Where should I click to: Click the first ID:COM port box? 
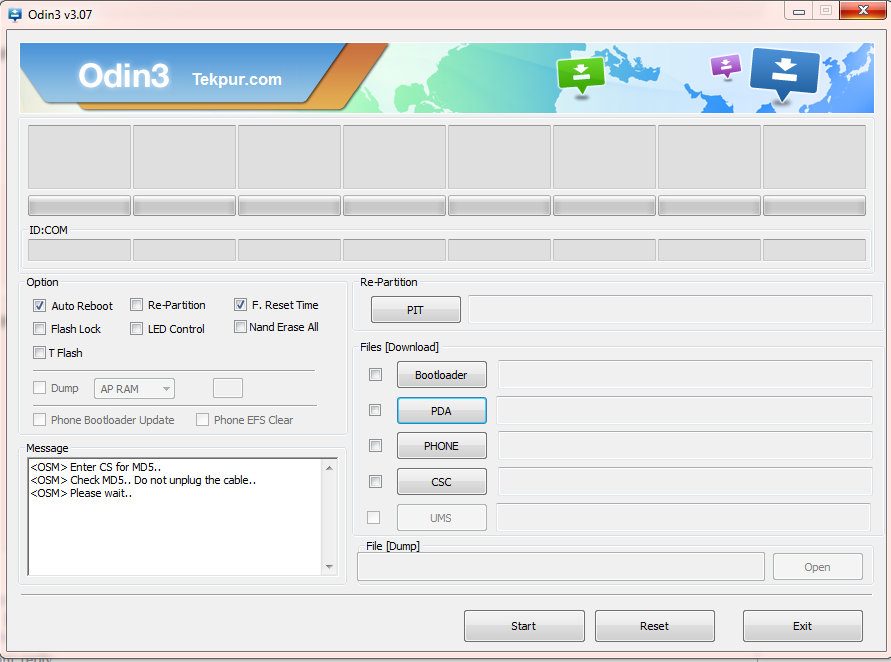pos(80,250)
